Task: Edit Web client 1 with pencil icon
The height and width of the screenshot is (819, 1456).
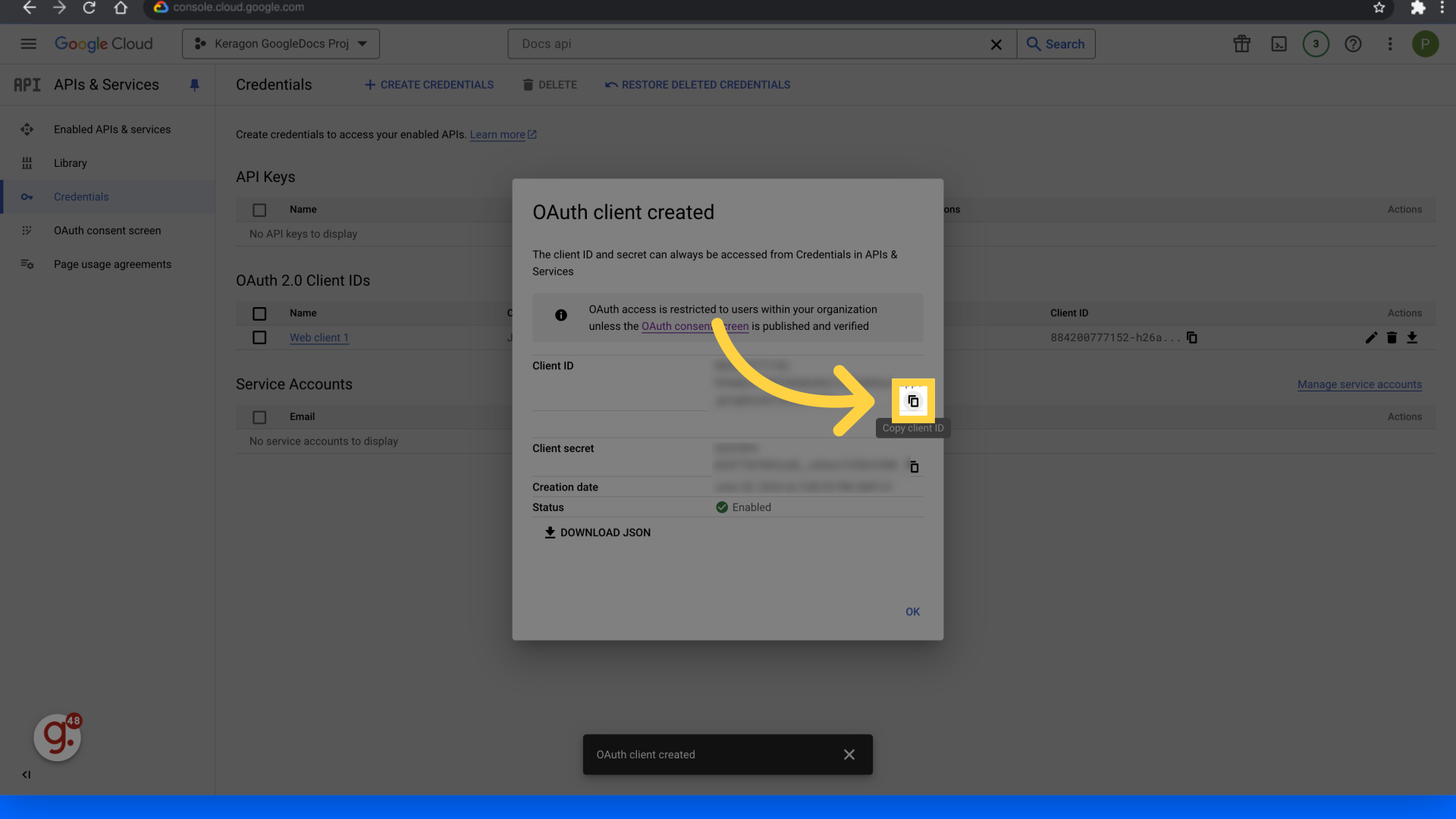Action: [x=1371, y=337]
